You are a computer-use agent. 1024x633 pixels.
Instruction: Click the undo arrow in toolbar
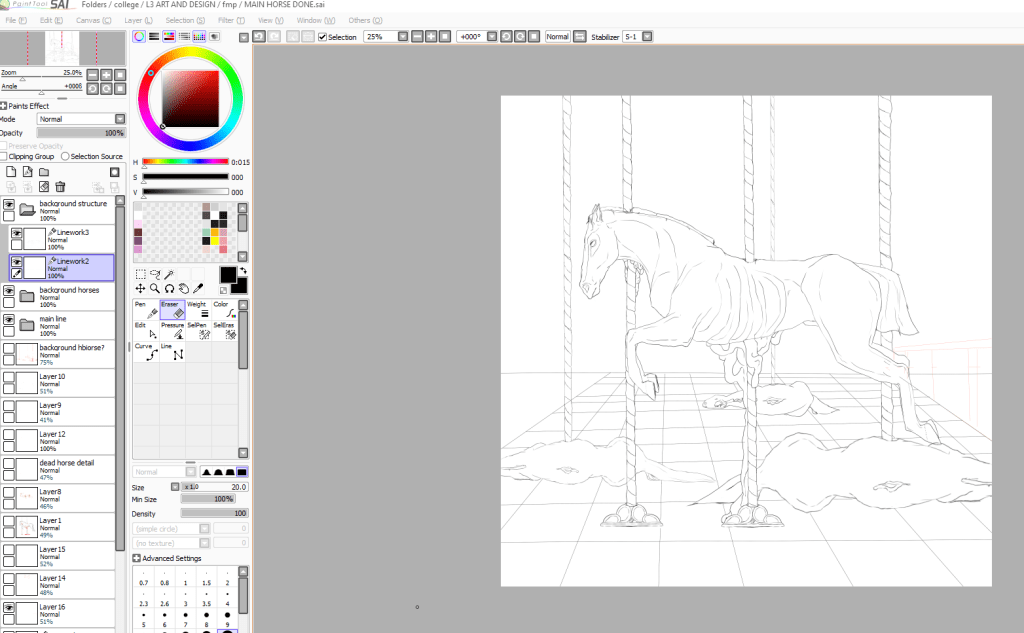point(259,37)
